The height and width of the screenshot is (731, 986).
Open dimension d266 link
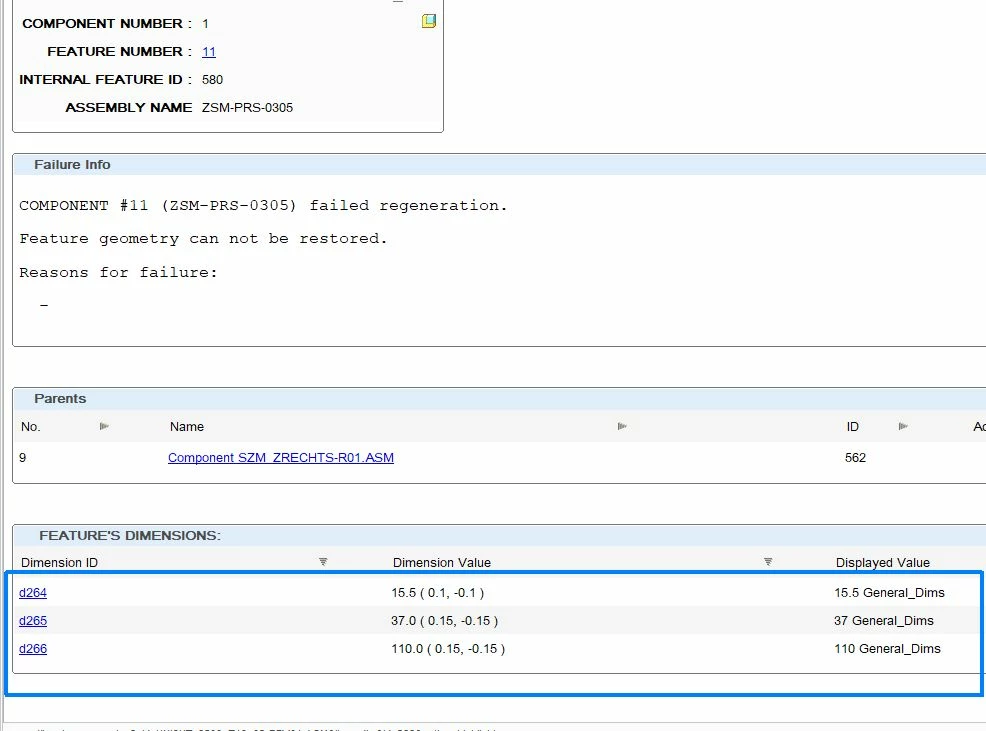33,649
